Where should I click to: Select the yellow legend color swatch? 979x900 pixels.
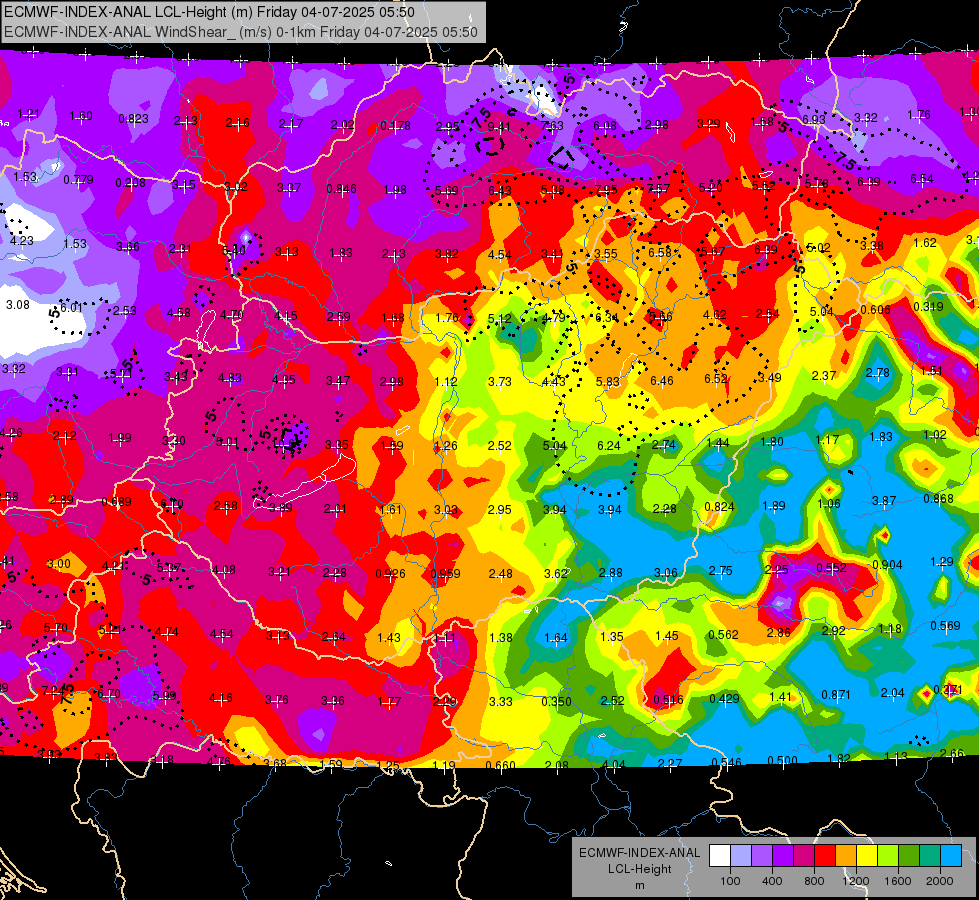click(867, 855)
